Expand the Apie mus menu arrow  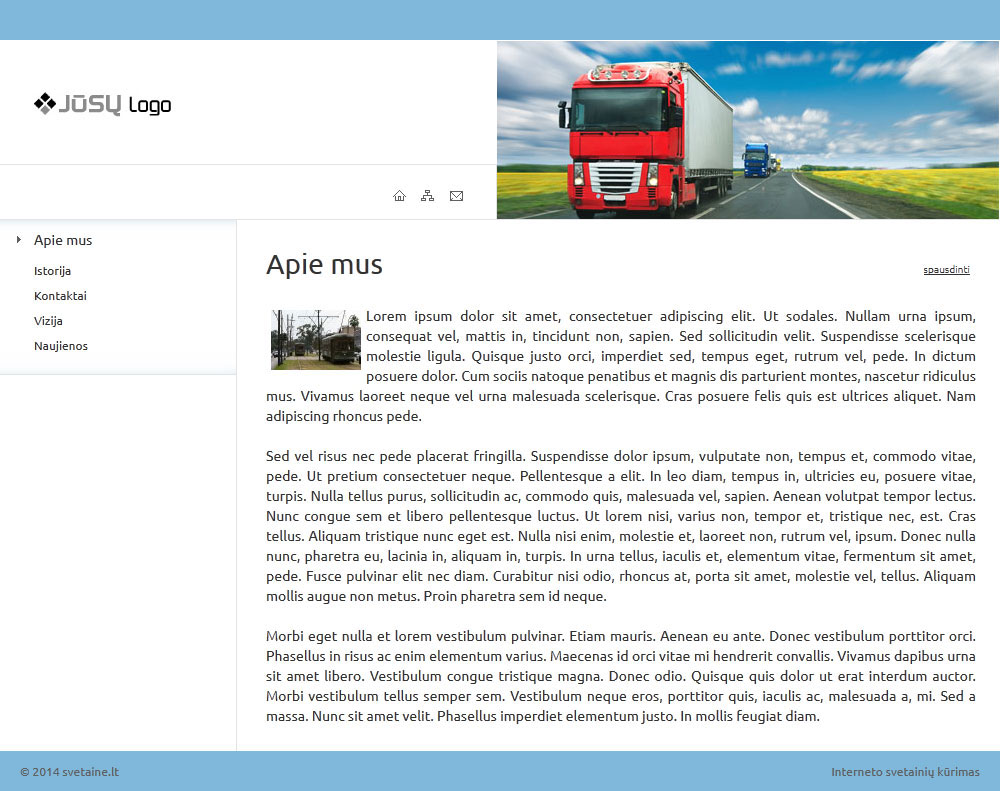coord(18,240)
